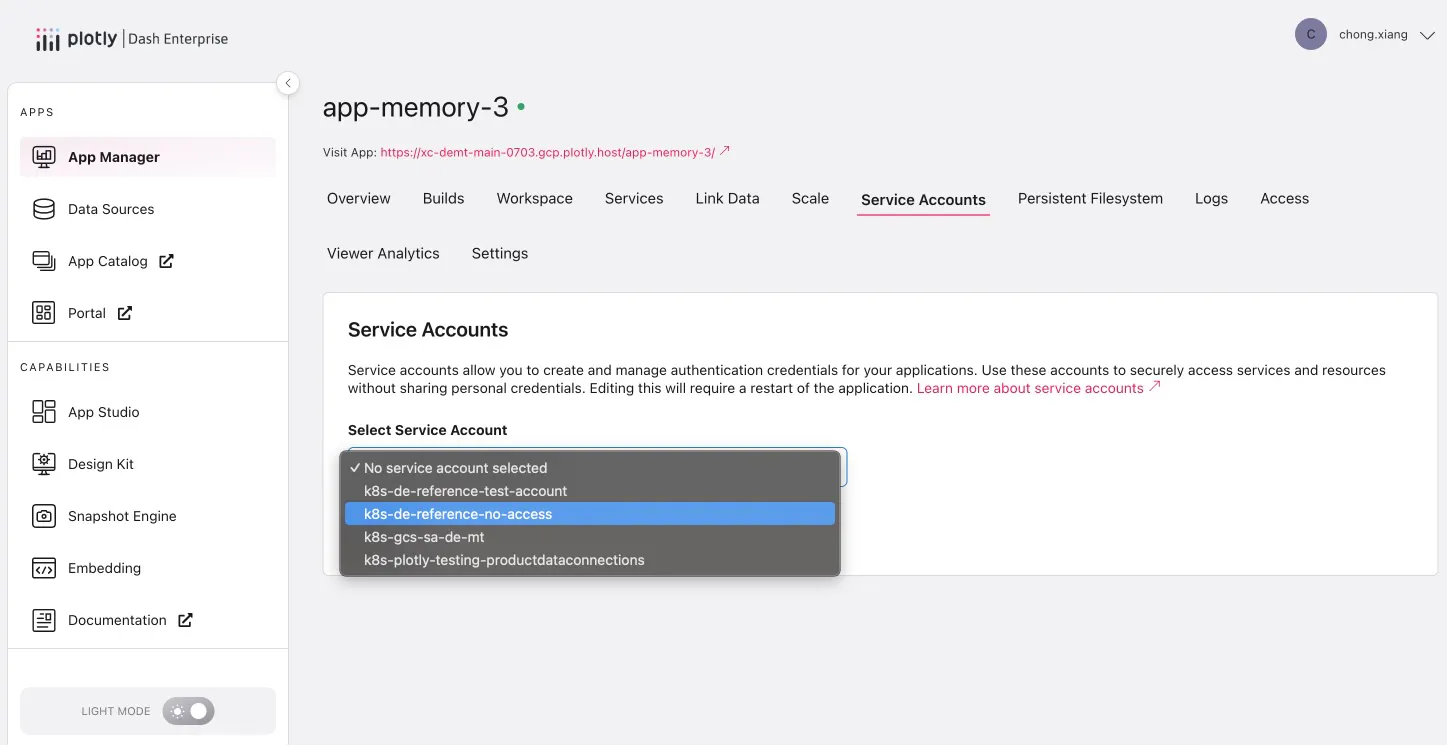Image resolution: width=1447 pixels, height=745 pixels.
Task: Select k8s-de-reference-test-account option
Action: pyautogui.click(x=590, y=491)
